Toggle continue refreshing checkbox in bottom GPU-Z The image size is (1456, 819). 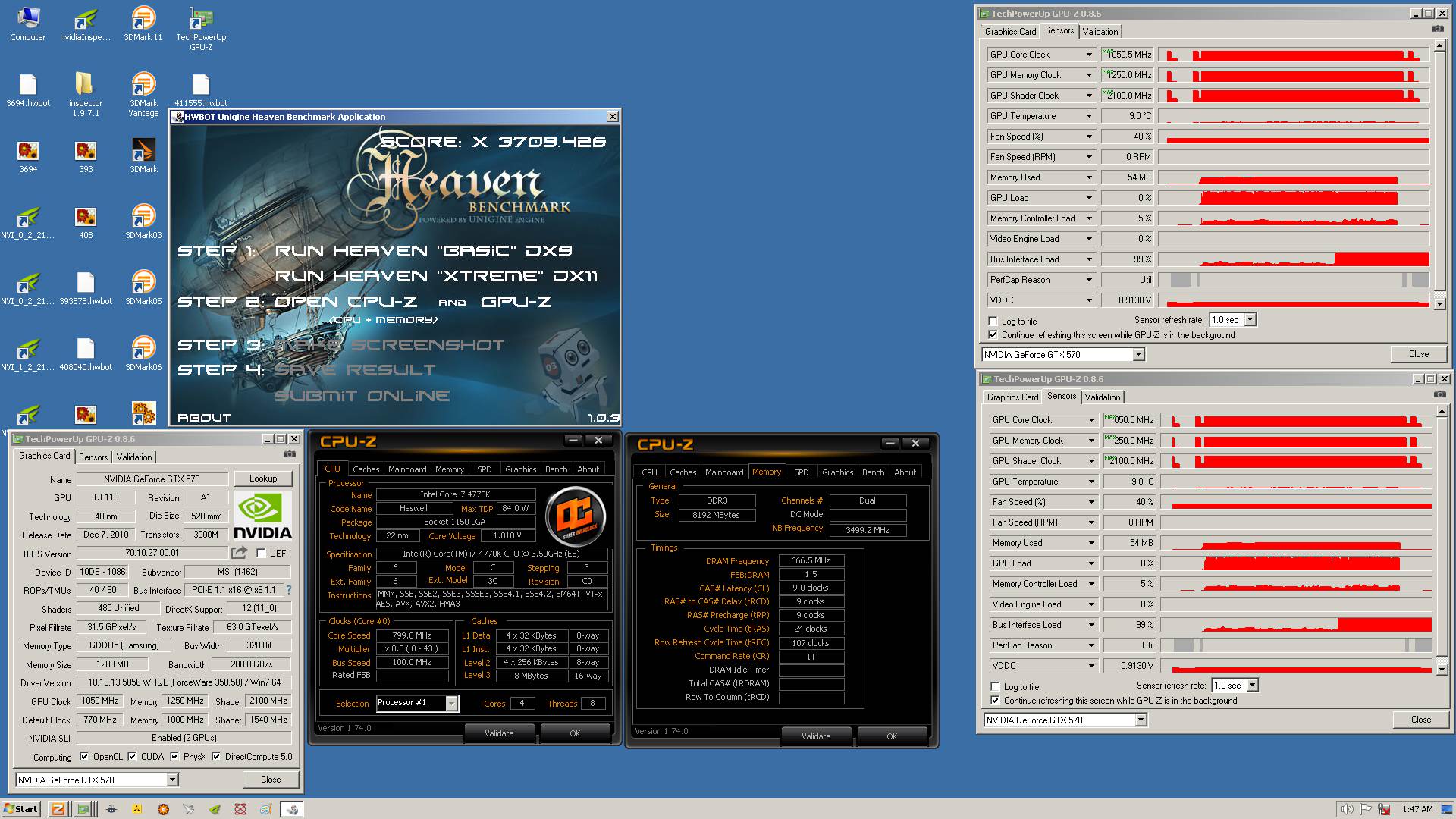pos(995,700)
